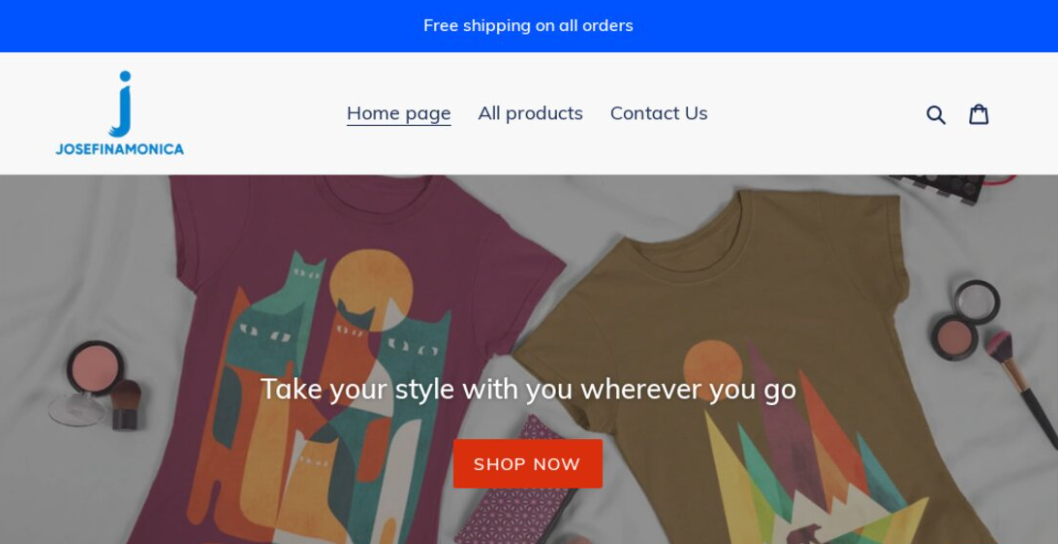This screenshot has height=544, width=1058.
Task: Click the small kabuki brush on left
Action: [125, 404]
